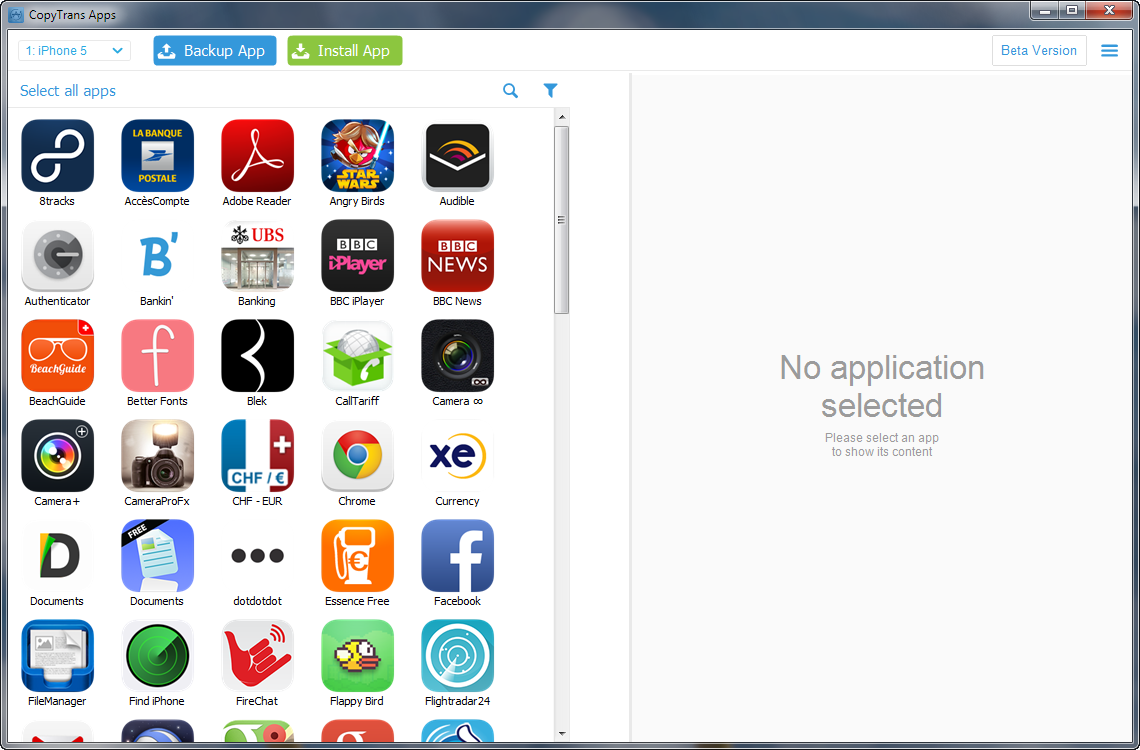Select the Angry Birds Star Wars app
The height and width of the screenshot is (750, 1140).
(x=357, y=156)
